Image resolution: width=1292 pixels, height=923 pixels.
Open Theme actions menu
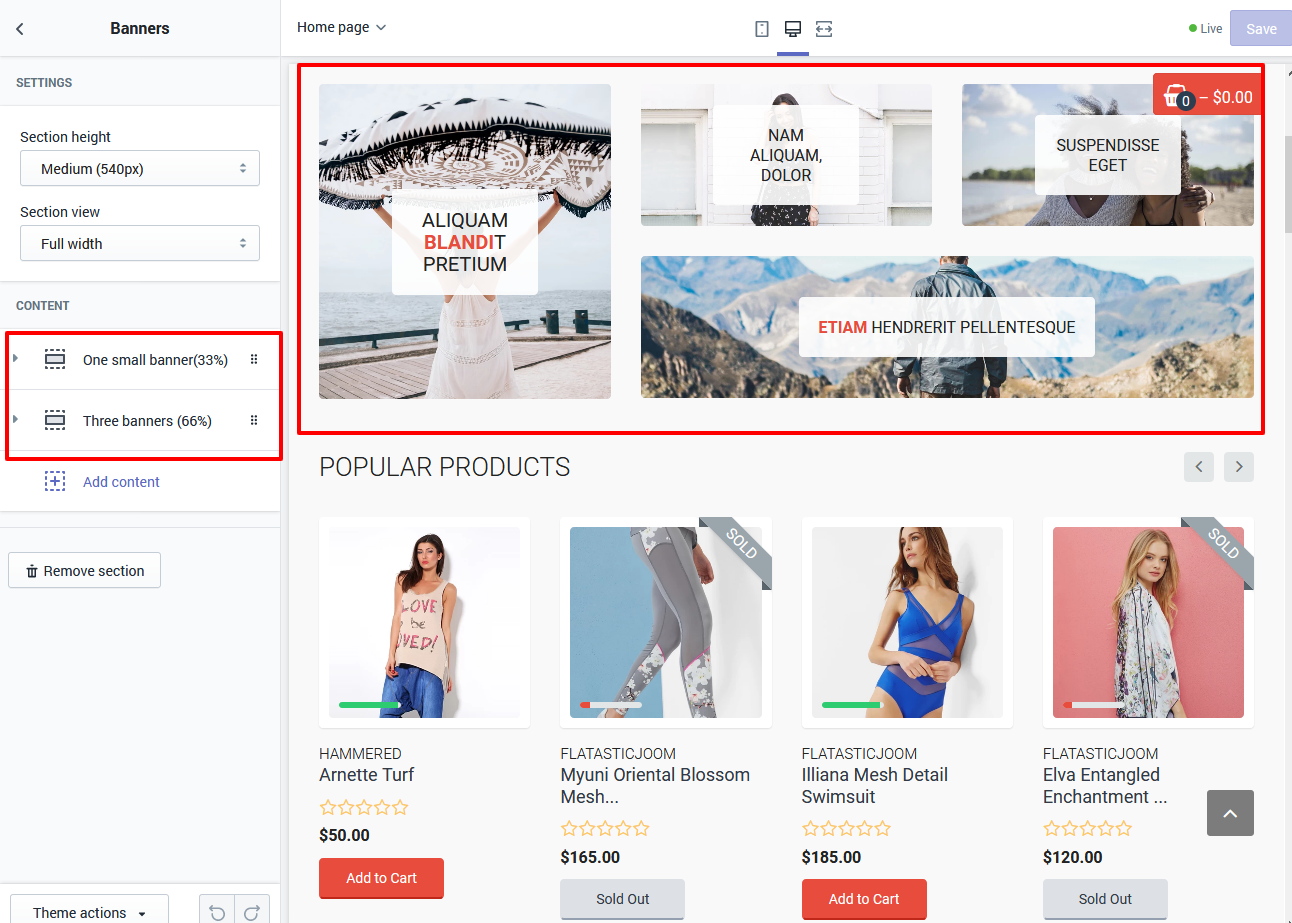pos(89,912)
